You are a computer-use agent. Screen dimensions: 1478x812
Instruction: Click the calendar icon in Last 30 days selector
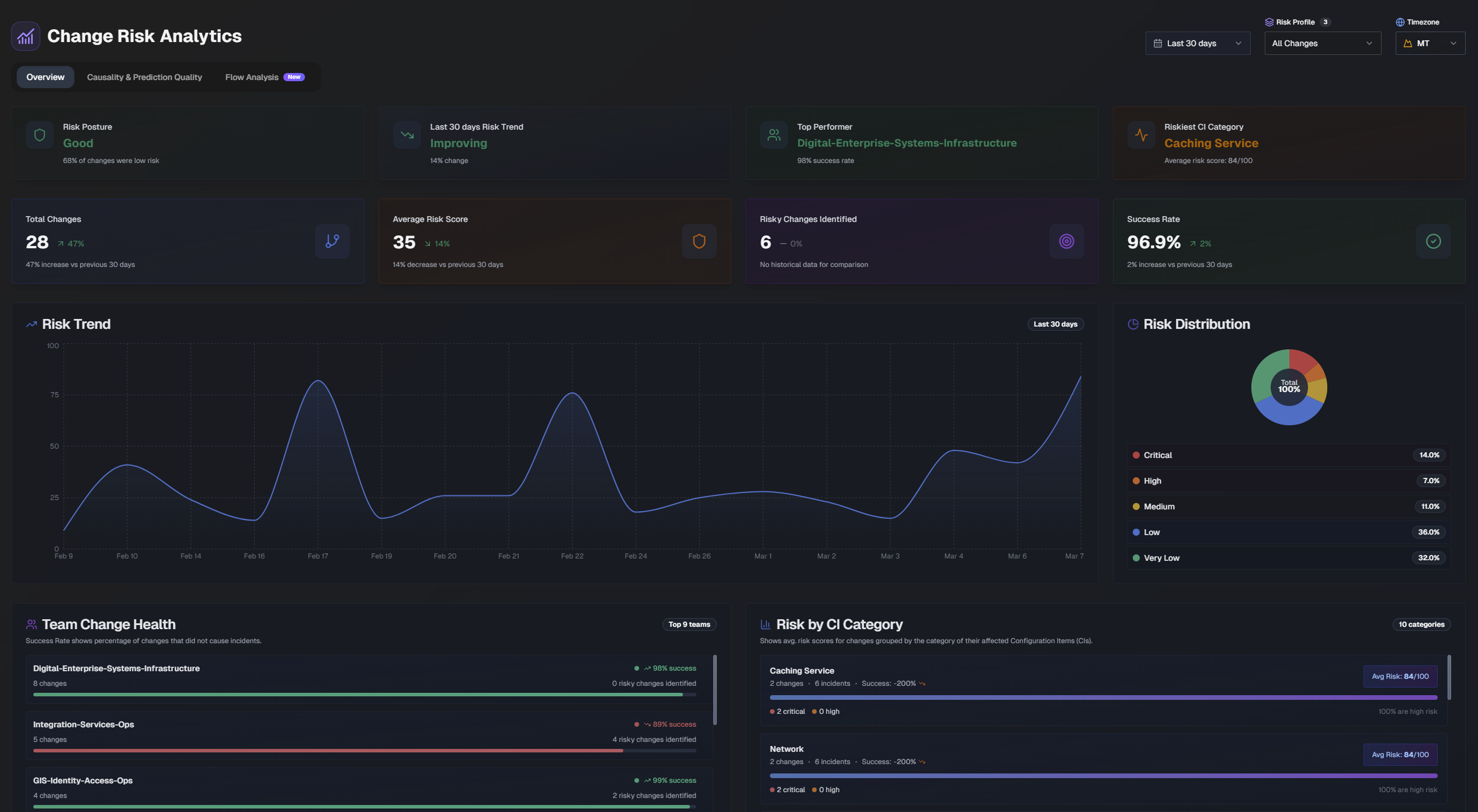(x=1158, y=43)
